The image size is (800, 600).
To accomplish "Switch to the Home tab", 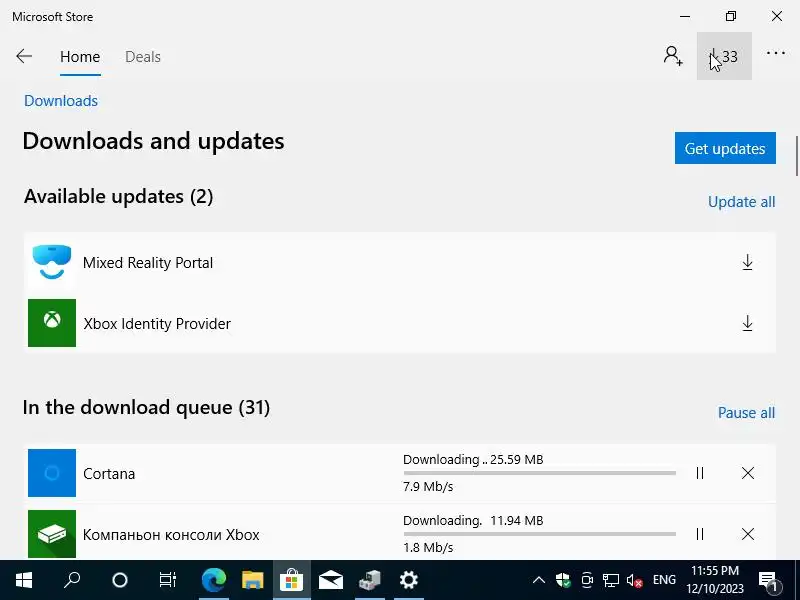I will [x=80, y=57].
